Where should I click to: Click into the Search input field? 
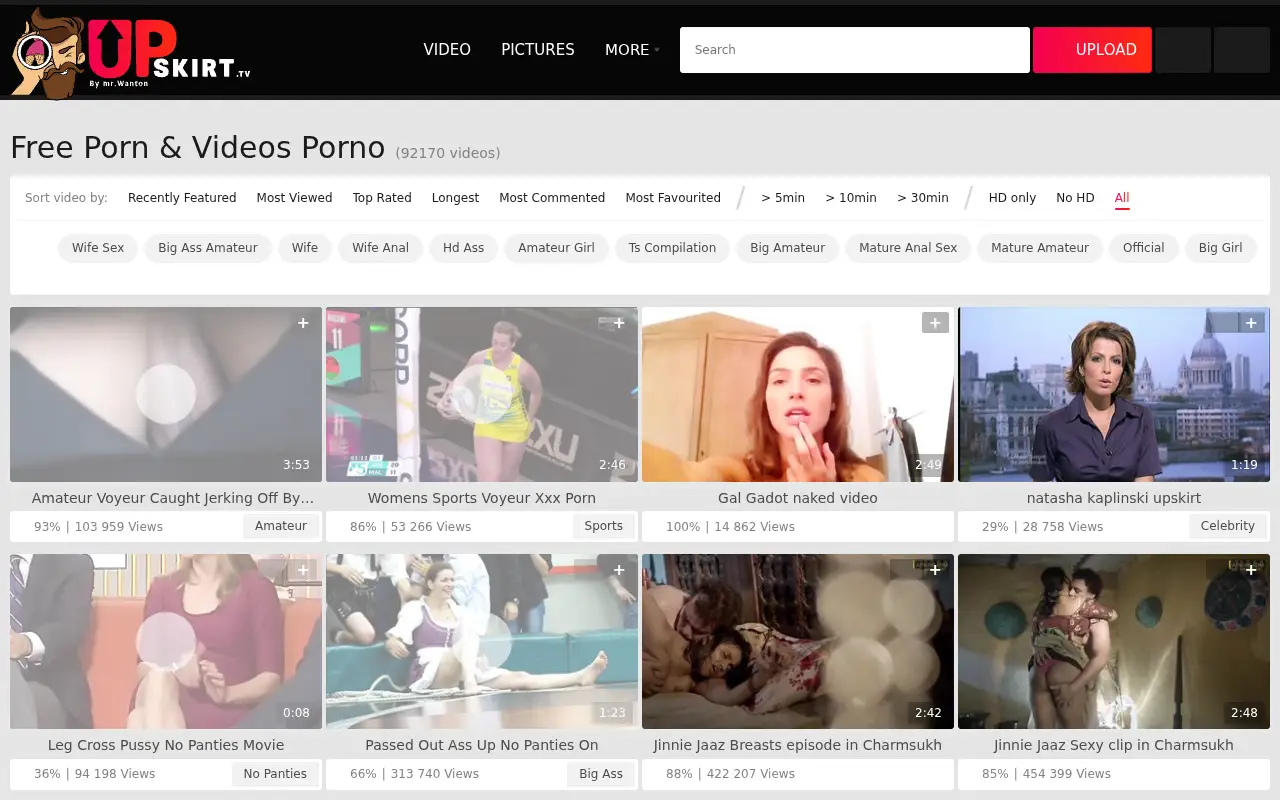(x=855, y=50)
